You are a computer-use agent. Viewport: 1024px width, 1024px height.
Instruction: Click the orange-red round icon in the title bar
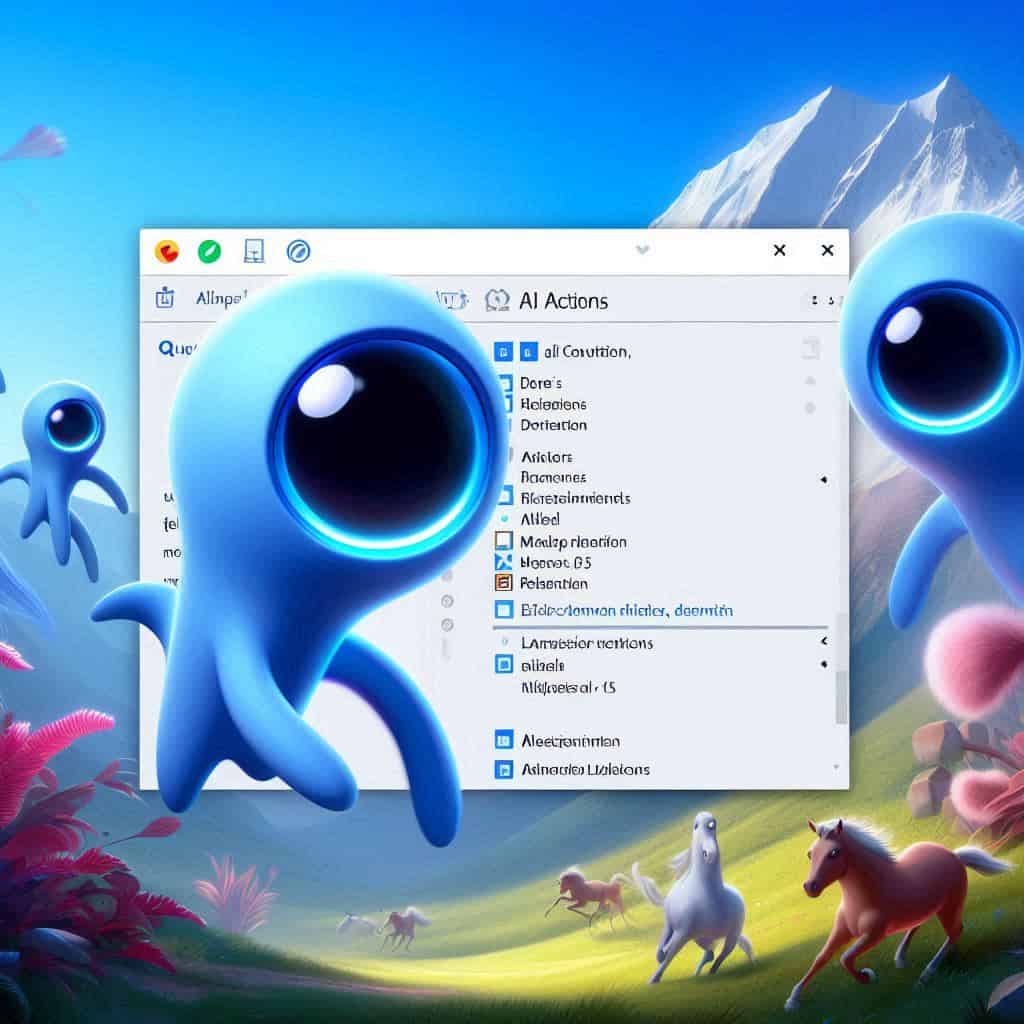click(167, 251)
